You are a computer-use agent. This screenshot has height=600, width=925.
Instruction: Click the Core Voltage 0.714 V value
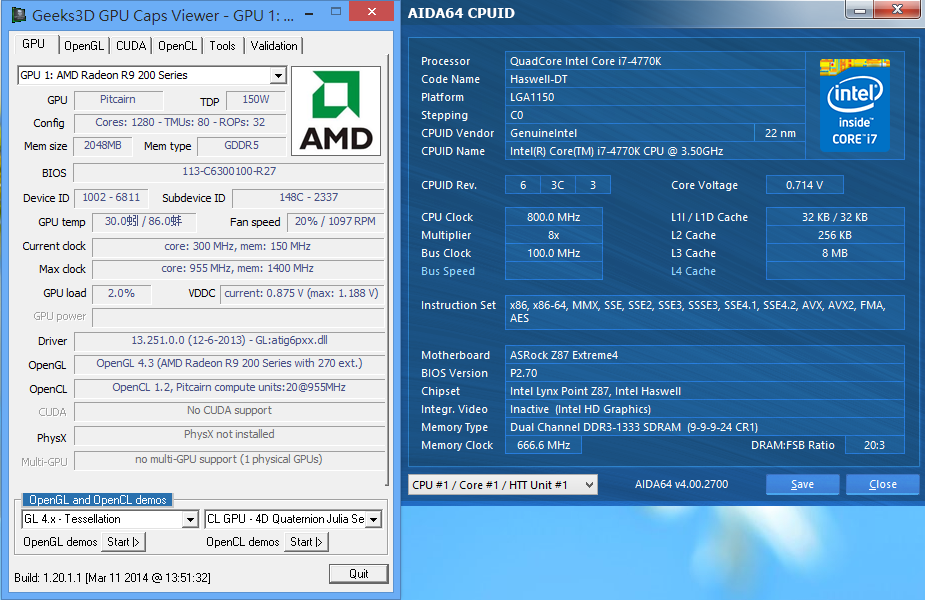(805, 185)
